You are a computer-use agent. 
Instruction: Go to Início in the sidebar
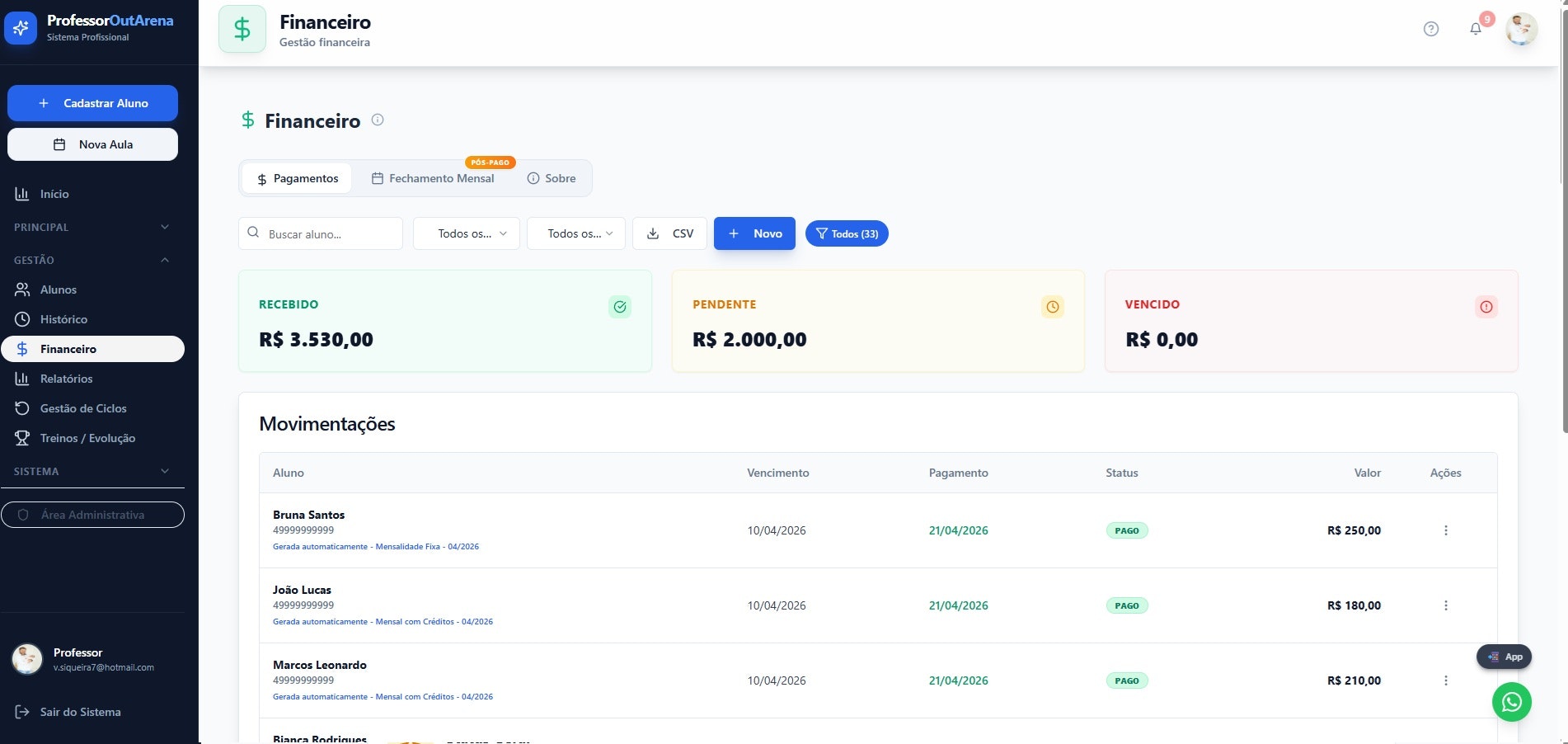click(92, 194)
